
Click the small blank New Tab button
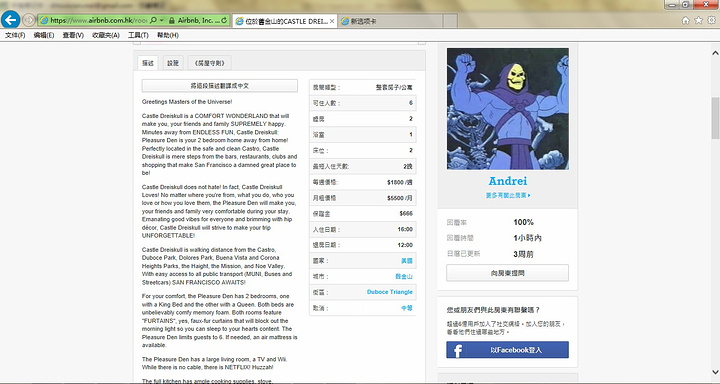[x=450, y=21]
